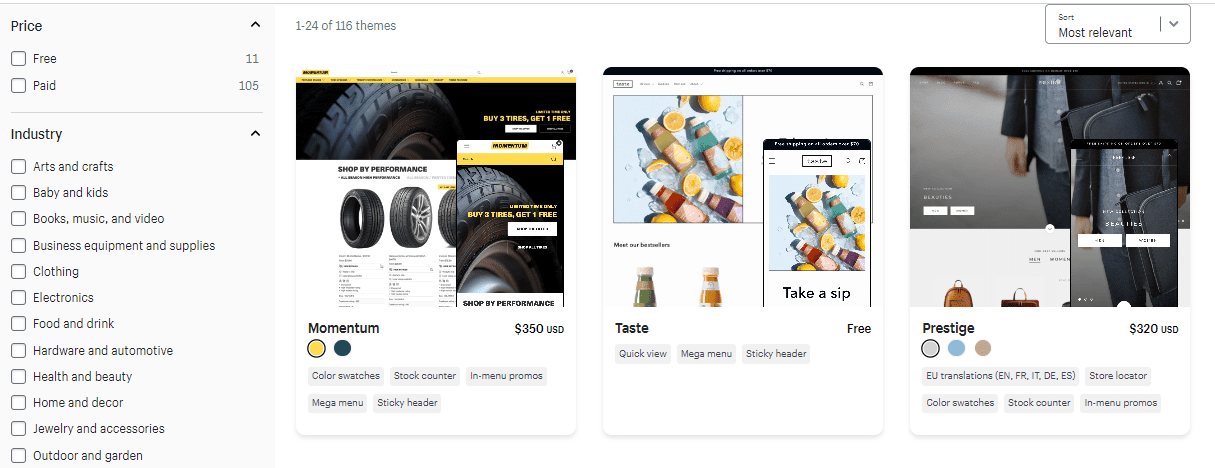This screenshot has height=468, width=1215.
Task: Enable the Clothing industry filter
Action: pyautogui.click(x=18, y=271)
